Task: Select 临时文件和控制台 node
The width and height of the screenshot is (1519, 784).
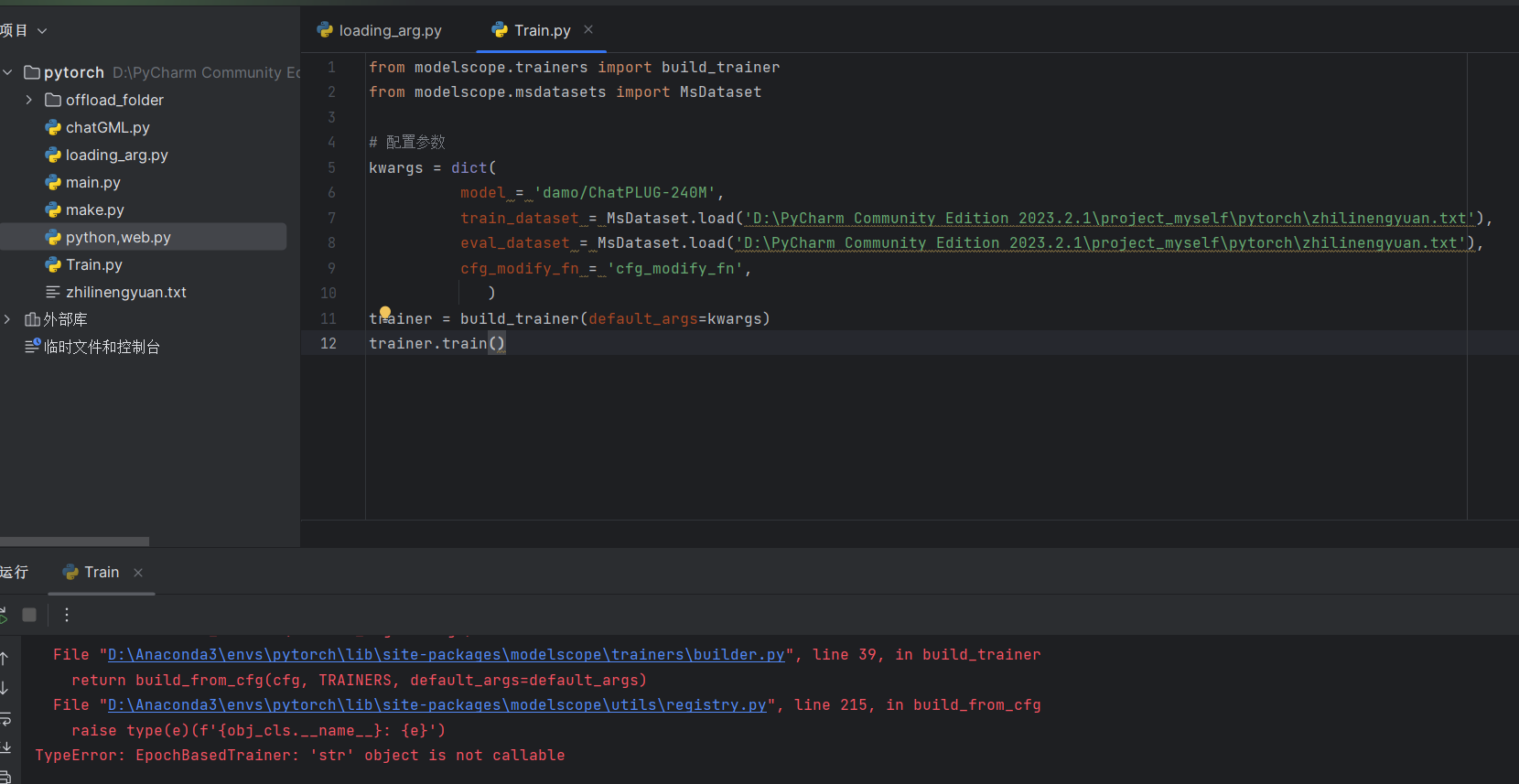Action: tap(102, 347)
